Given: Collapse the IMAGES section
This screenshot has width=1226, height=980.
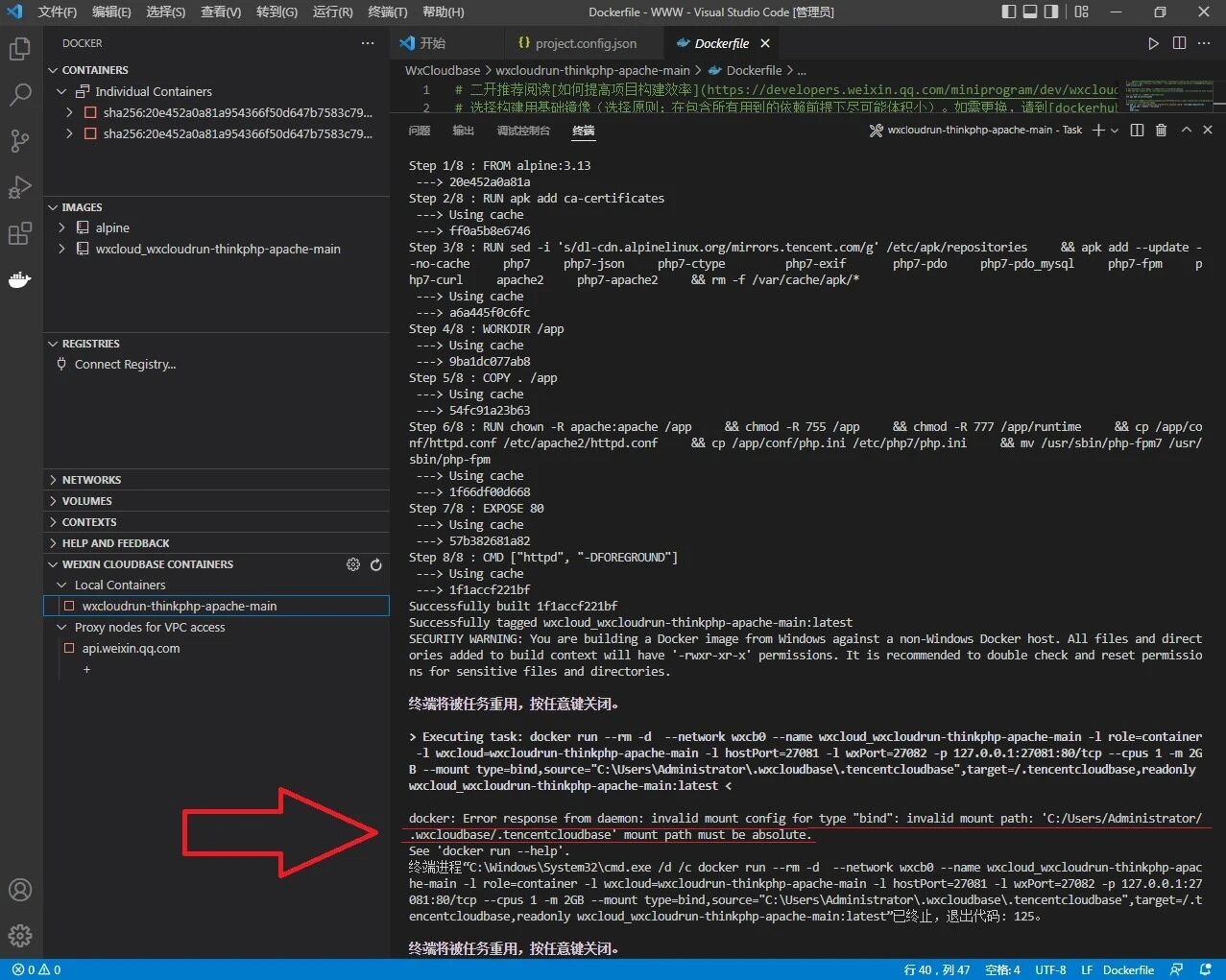Looking at the screenshot, I should (82, 207).
